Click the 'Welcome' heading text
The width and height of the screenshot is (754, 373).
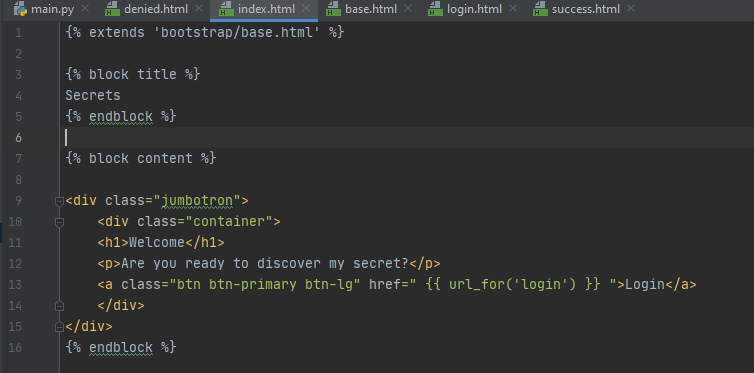pyautogui.click(x=157, y=243)
